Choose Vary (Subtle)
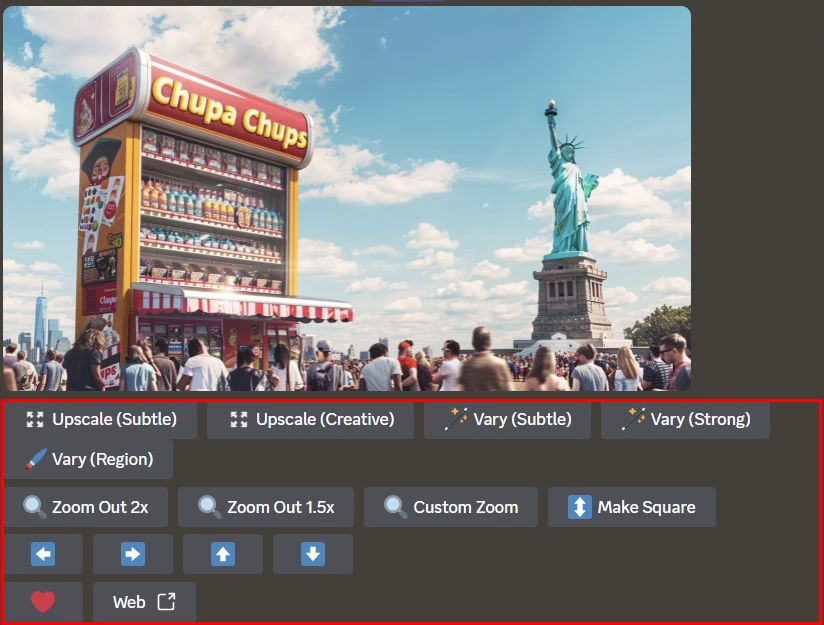The height and width of the screenshot is (625, 824). click(x=507, y=419)
